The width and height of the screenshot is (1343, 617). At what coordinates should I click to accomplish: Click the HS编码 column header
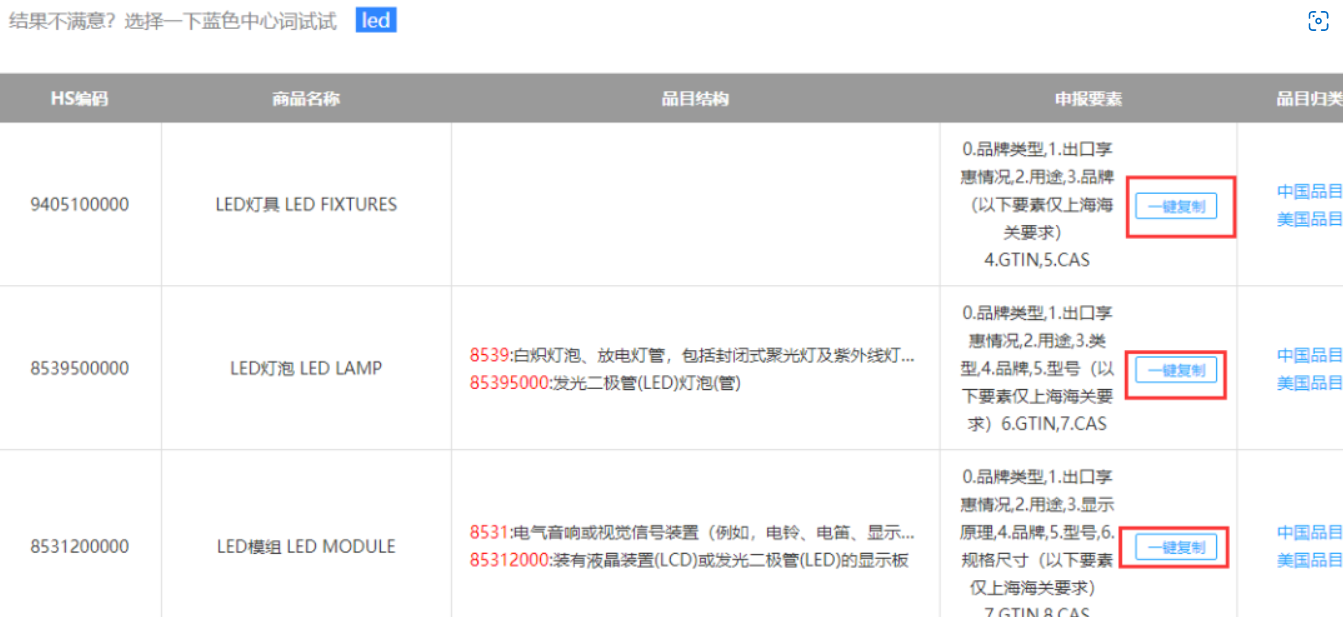79,99
